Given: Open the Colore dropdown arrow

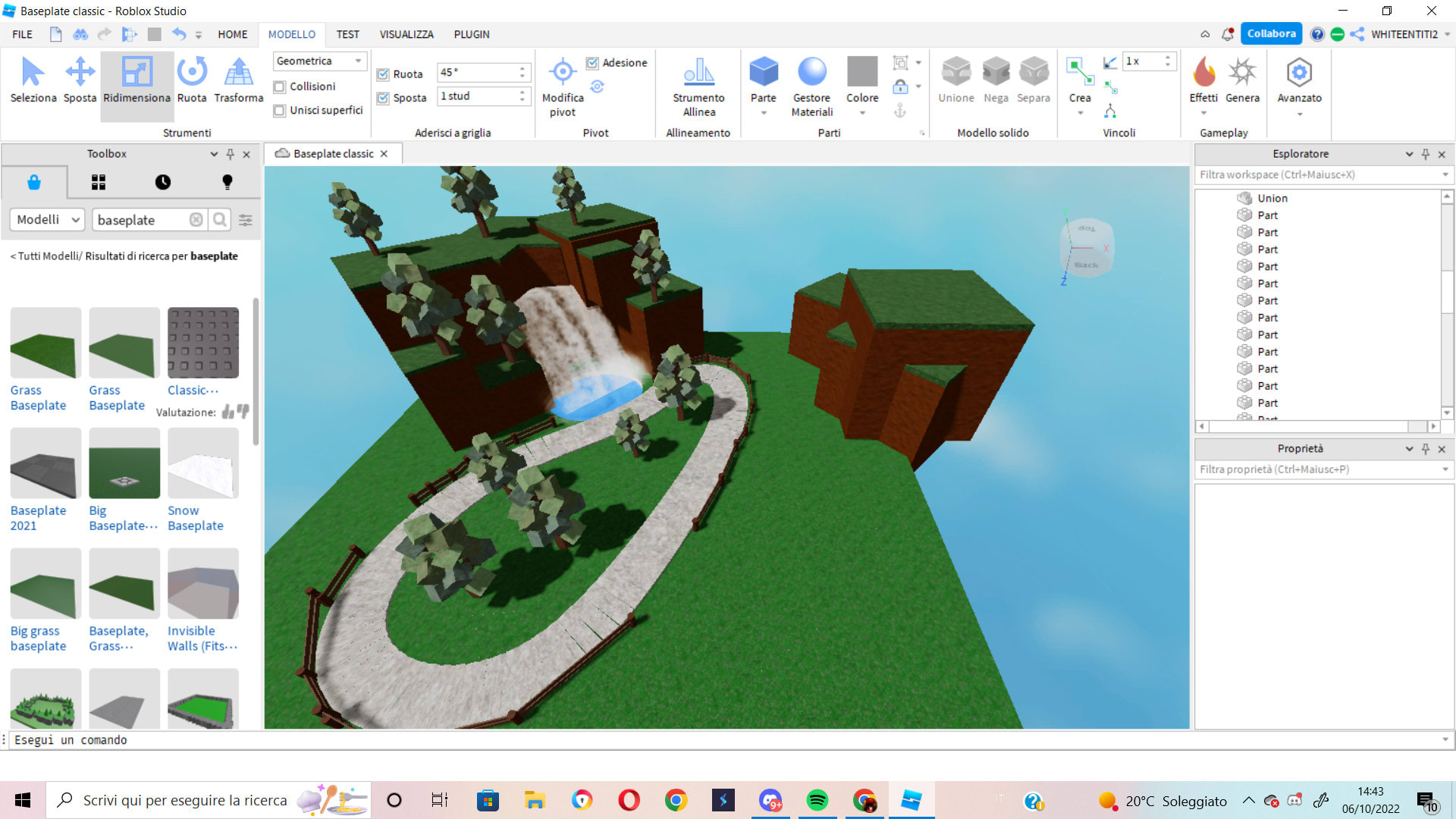Looking at the screenshot, I should 862,113.
